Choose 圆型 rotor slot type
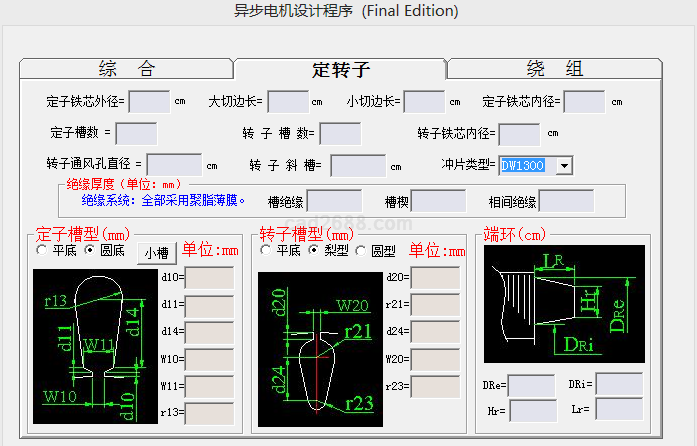The image size is (697, 446). coord(362,251)
